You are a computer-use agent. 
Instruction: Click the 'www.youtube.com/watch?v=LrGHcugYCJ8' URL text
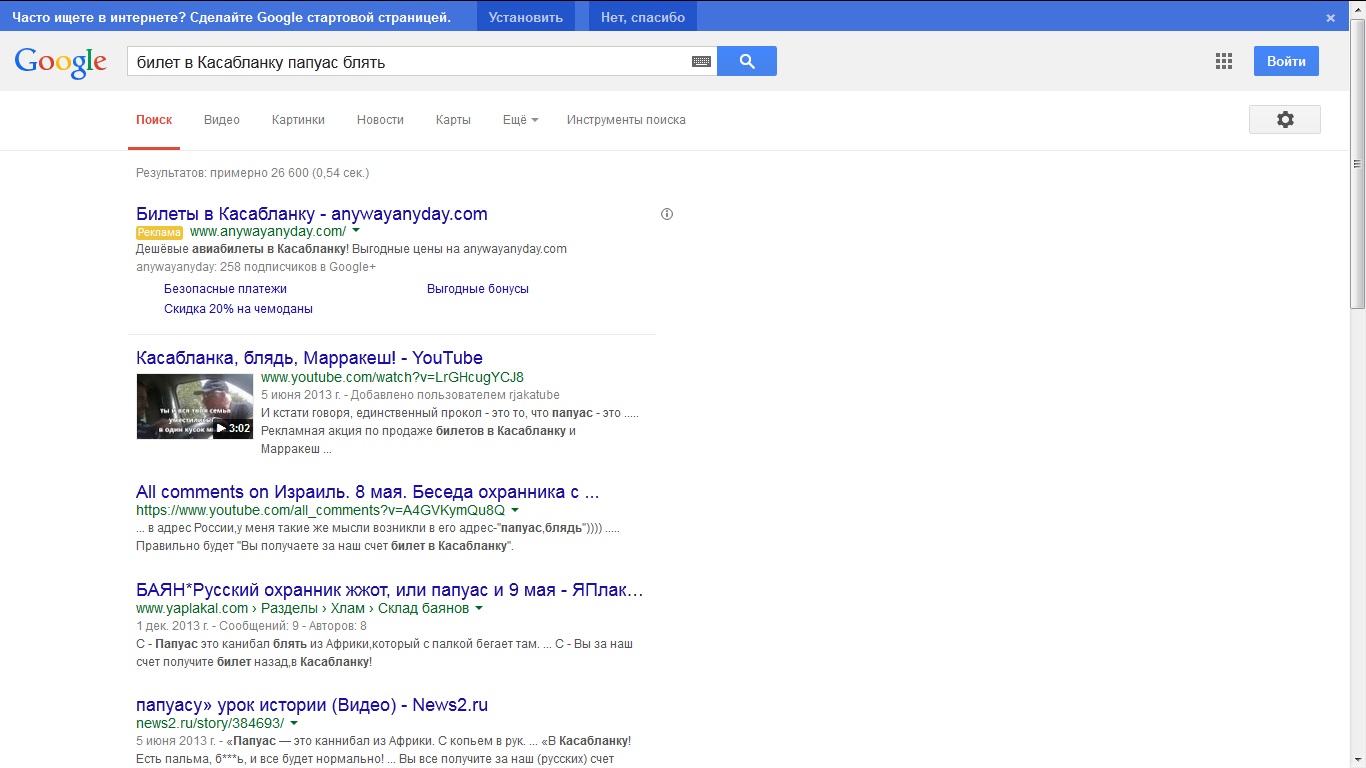coord(392,377)
